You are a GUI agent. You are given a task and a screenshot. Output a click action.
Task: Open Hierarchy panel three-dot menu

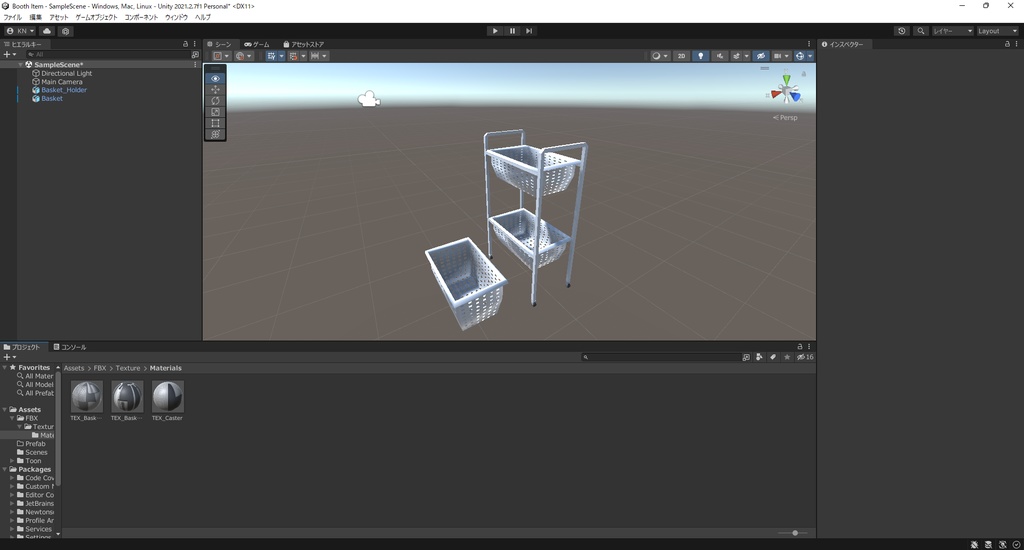[x=195, y=44]
